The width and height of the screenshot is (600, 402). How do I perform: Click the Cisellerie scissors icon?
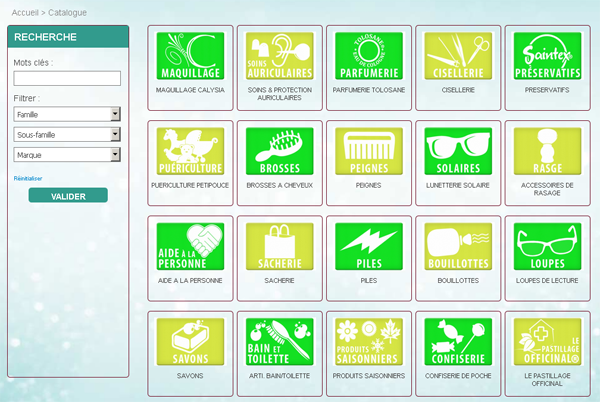pos(457,56)
